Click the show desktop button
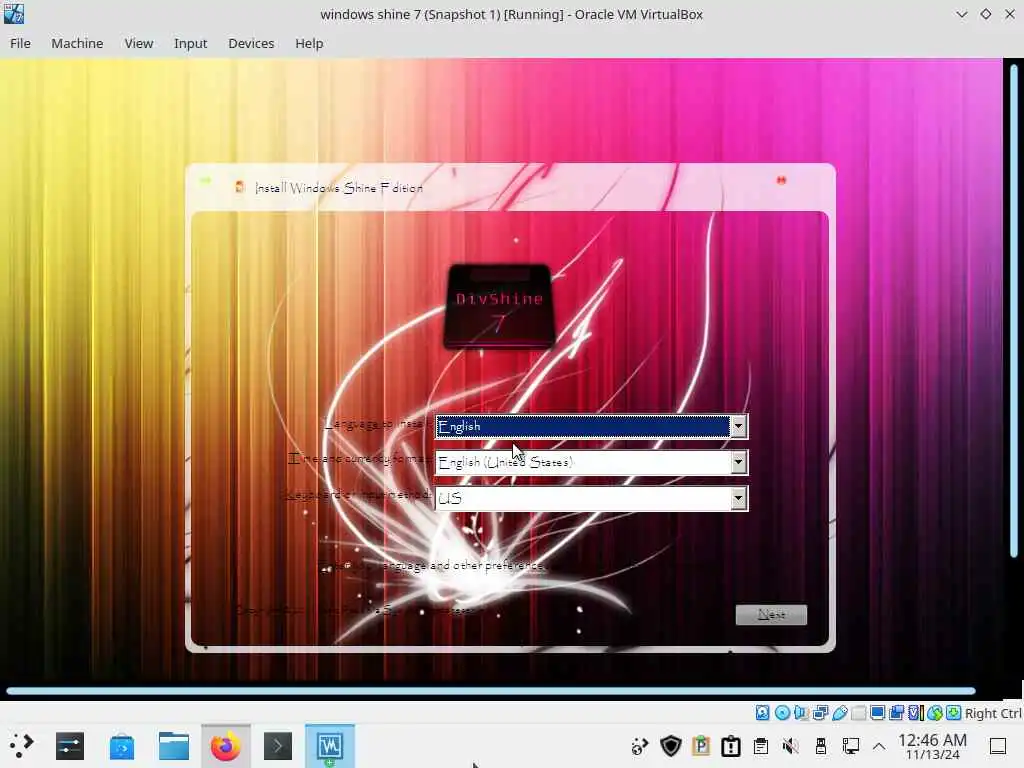 pyautogui.click(x=998, y=746)
